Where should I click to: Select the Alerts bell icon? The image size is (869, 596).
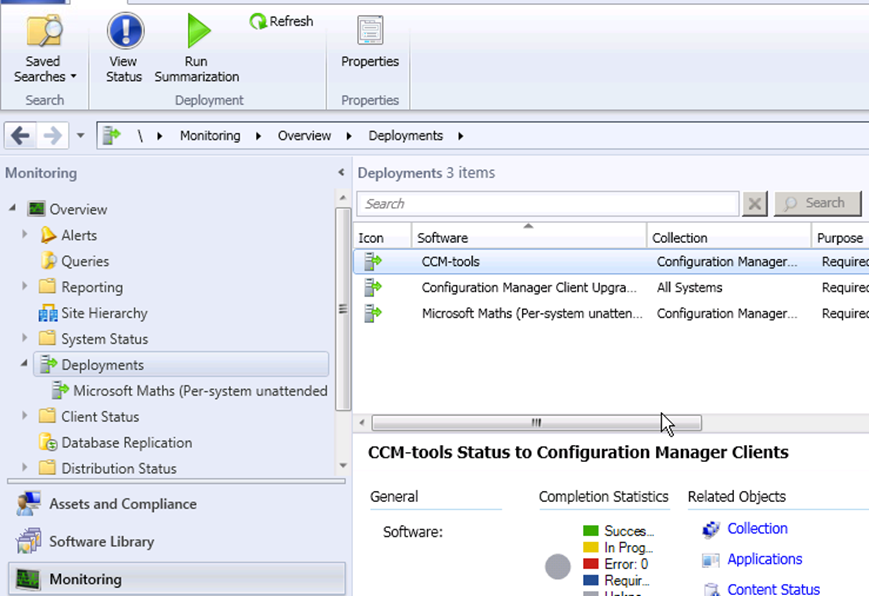click(x=48, y=235)
